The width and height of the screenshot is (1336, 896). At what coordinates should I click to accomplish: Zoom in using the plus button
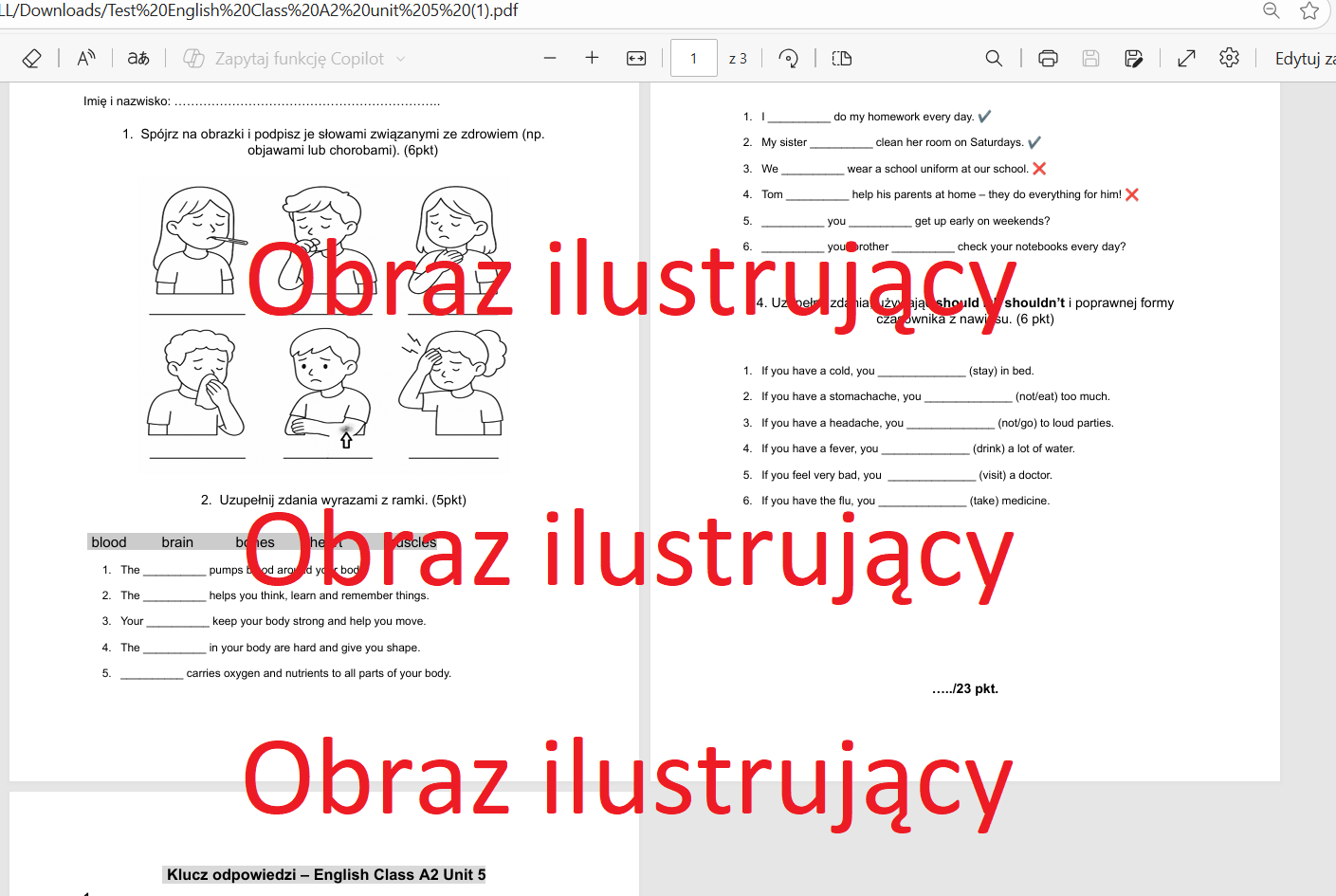pos(592,59)
